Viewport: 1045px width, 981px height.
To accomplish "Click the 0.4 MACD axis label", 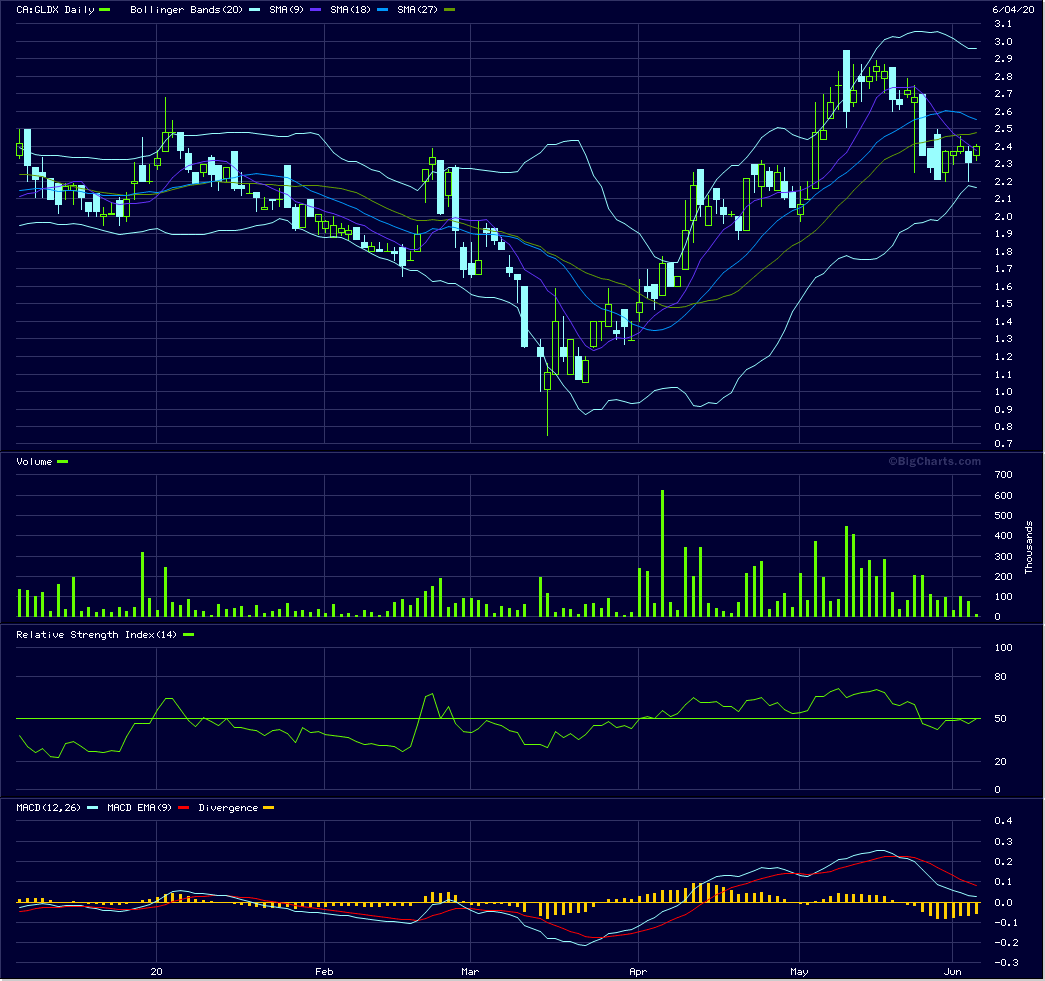I will pos(1003,821).
